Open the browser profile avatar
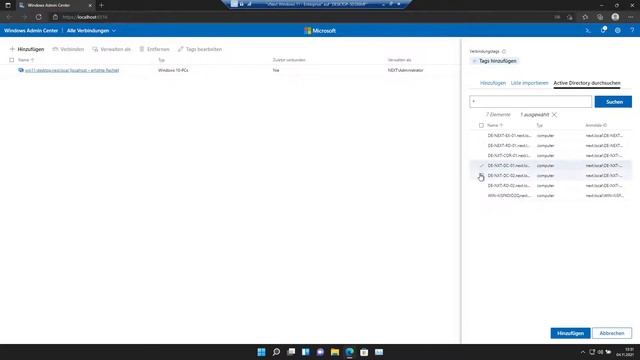Image resolution: width=640 pixels, height=360 pixels. [x=615, y=17]
